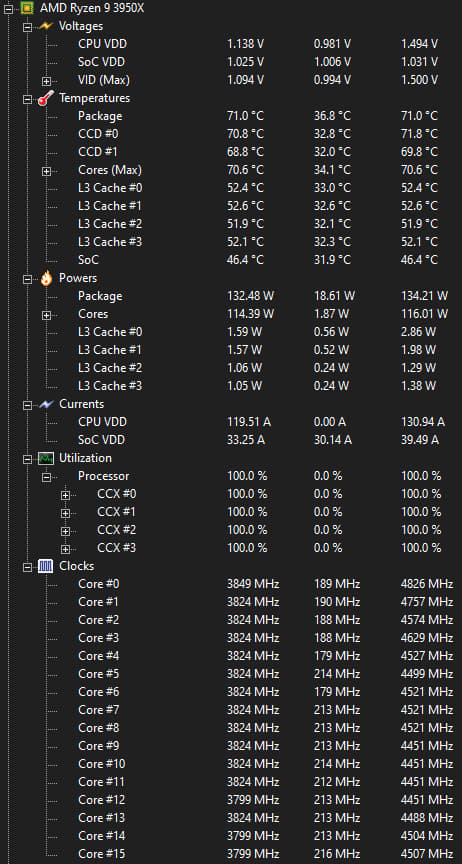Image resolution: width=462 pixels, height=864 pixels.
Task: Select the L3 Cache #0 temperature row
Action: click(x=257, y=188)
